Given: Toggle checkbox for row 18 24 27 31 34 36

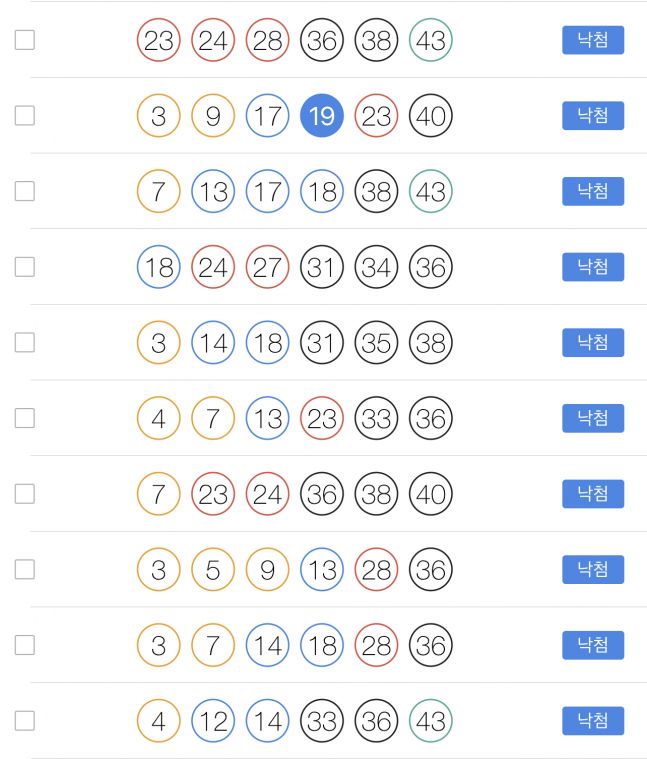Looking at the screenshot, I should click(x=25, y=267).
